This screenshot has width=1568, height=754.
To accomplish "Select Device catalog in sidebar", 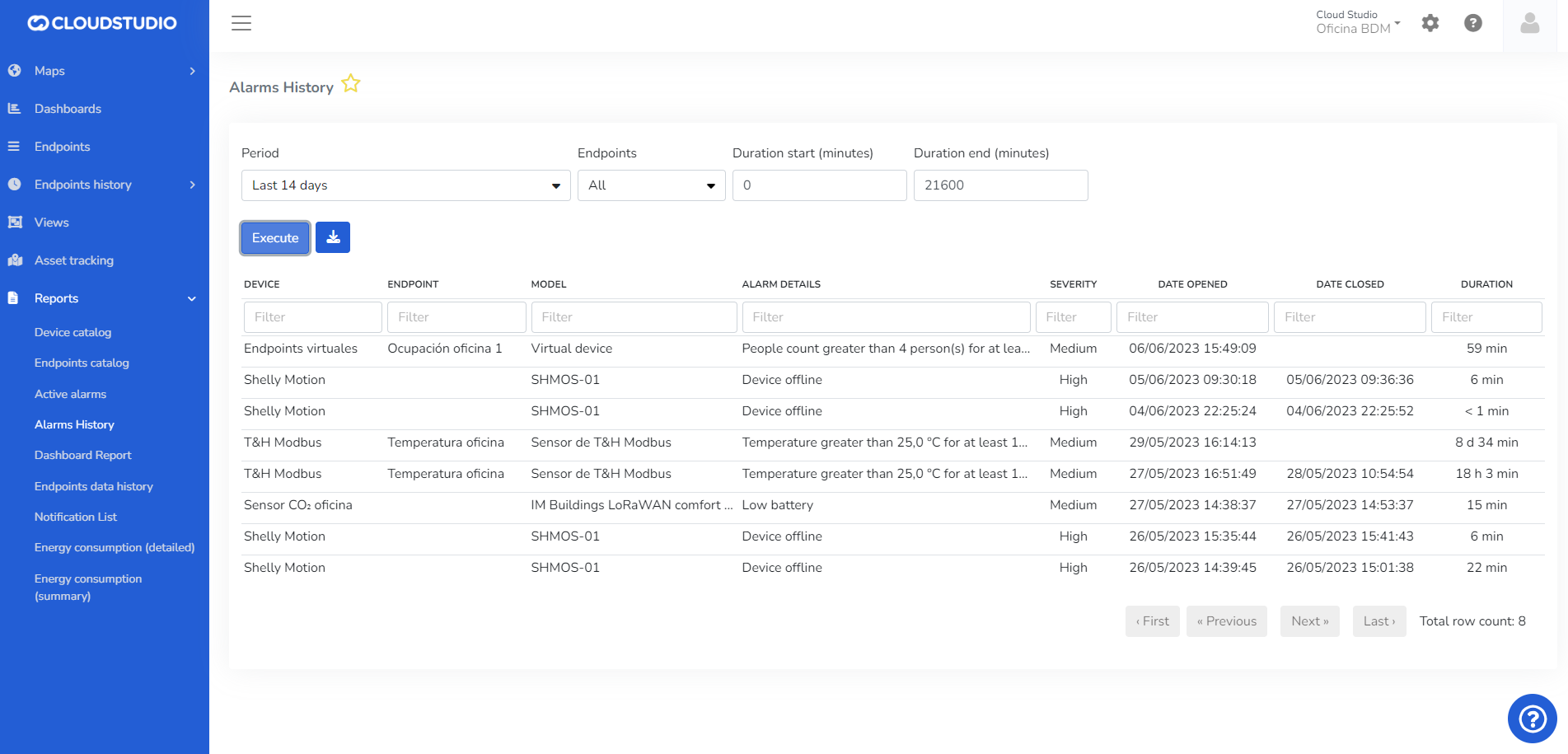I will 73,332.
